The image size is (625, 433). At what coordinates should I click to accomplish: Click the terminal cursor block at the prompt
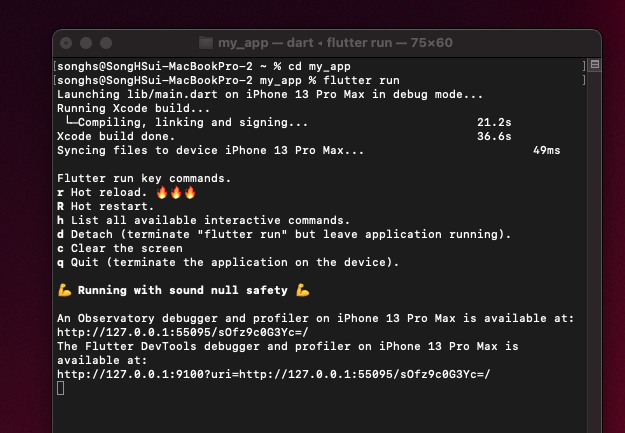[x=61, y=388]
